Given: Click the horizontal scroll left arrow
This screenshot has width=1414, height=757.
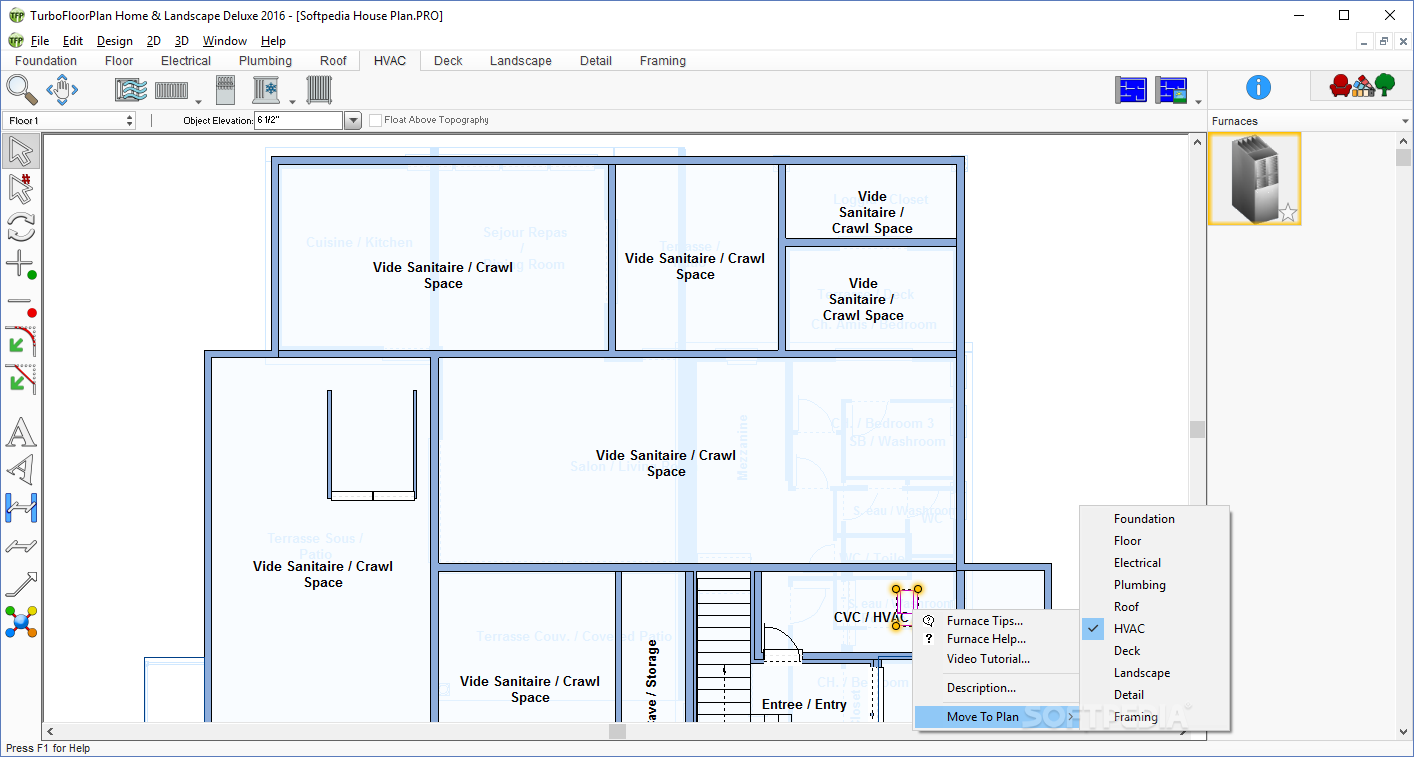Looking at the screenshot, I should [51, 731].
